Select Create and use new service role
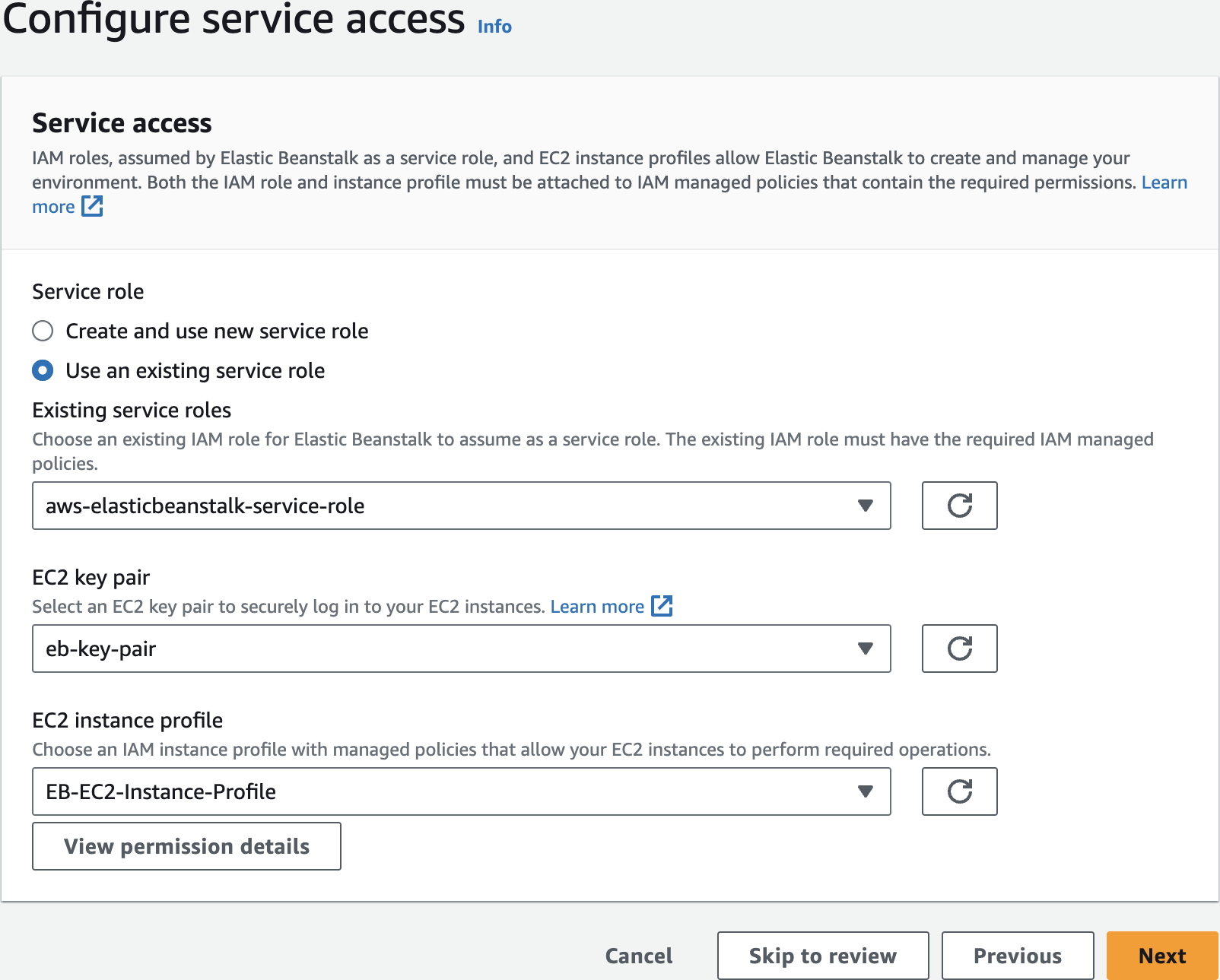The image size is (1220, 980). pos(43,331)
